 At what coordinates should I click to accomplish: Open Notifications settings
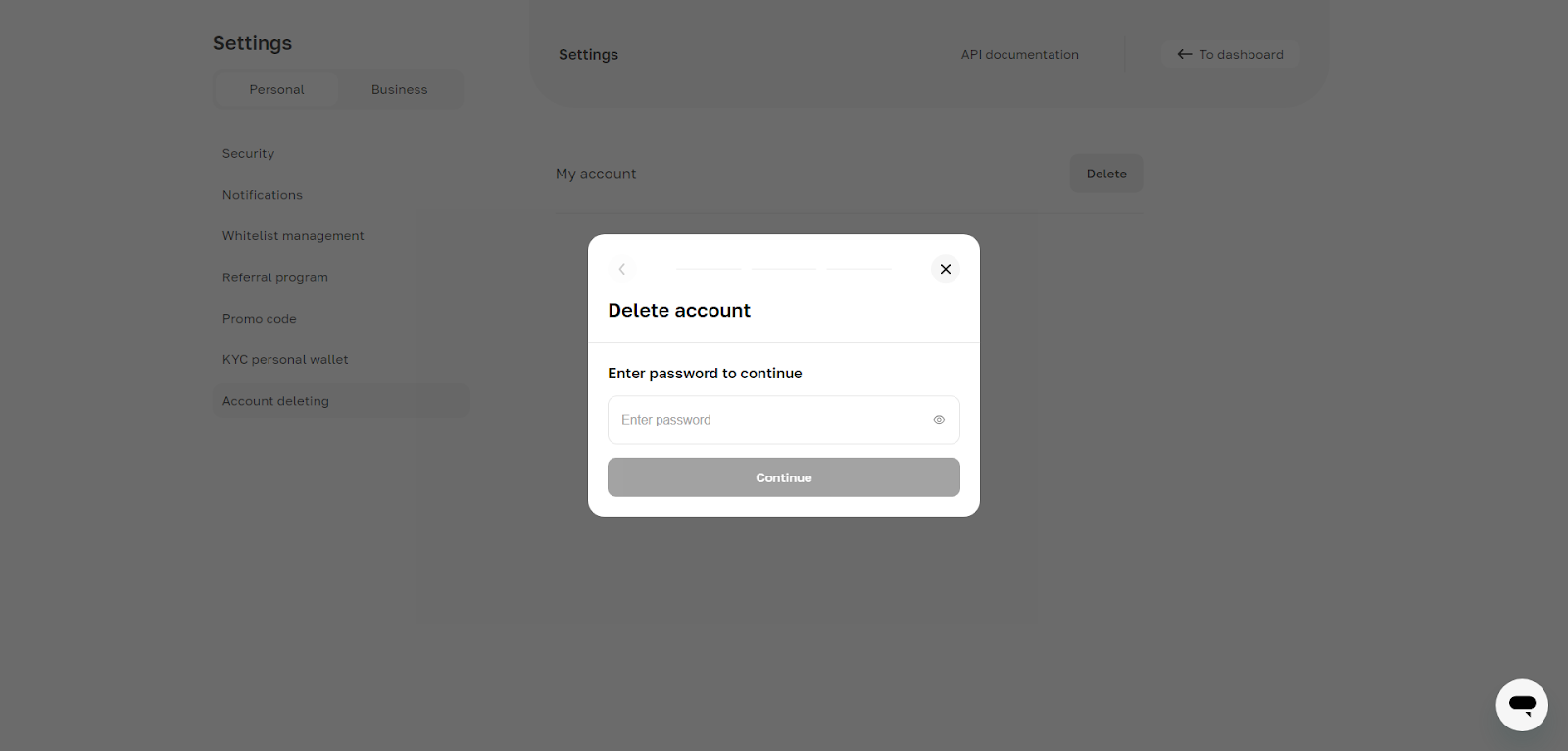[262, 195]
